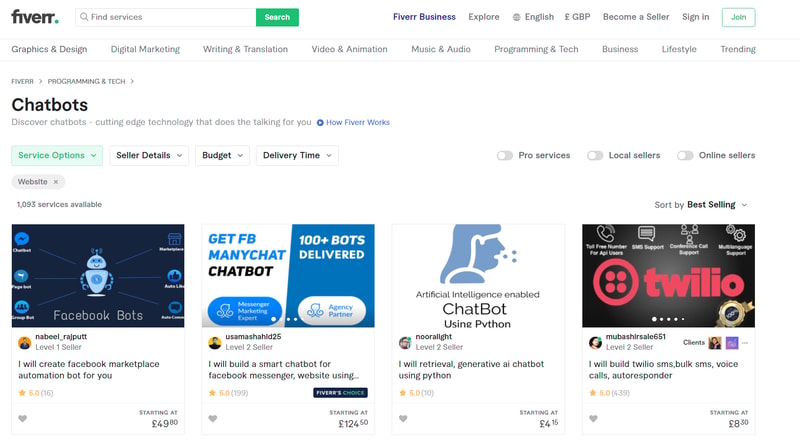Open Music & Audio category
800x447 pixels.
pyautogui.click(x=441, y=49)
